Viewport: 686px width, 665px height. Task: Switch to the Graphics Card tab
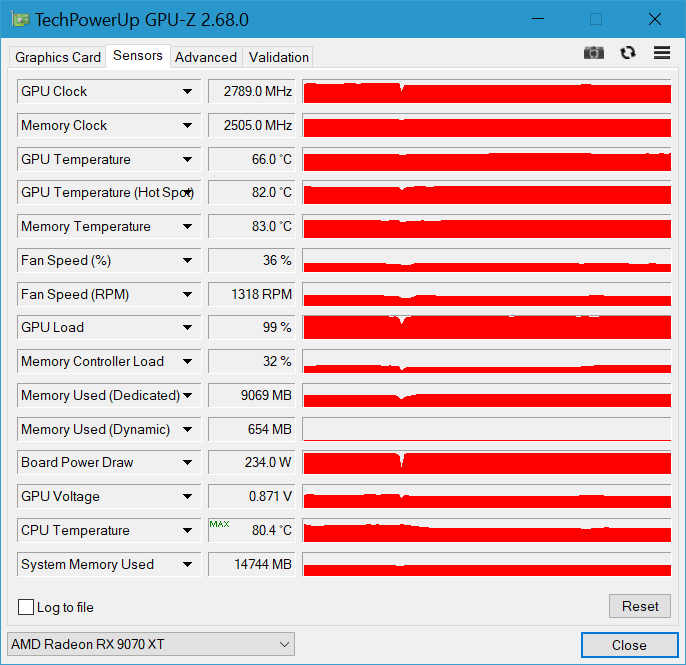pyautogui.click(x=57, y=57)
